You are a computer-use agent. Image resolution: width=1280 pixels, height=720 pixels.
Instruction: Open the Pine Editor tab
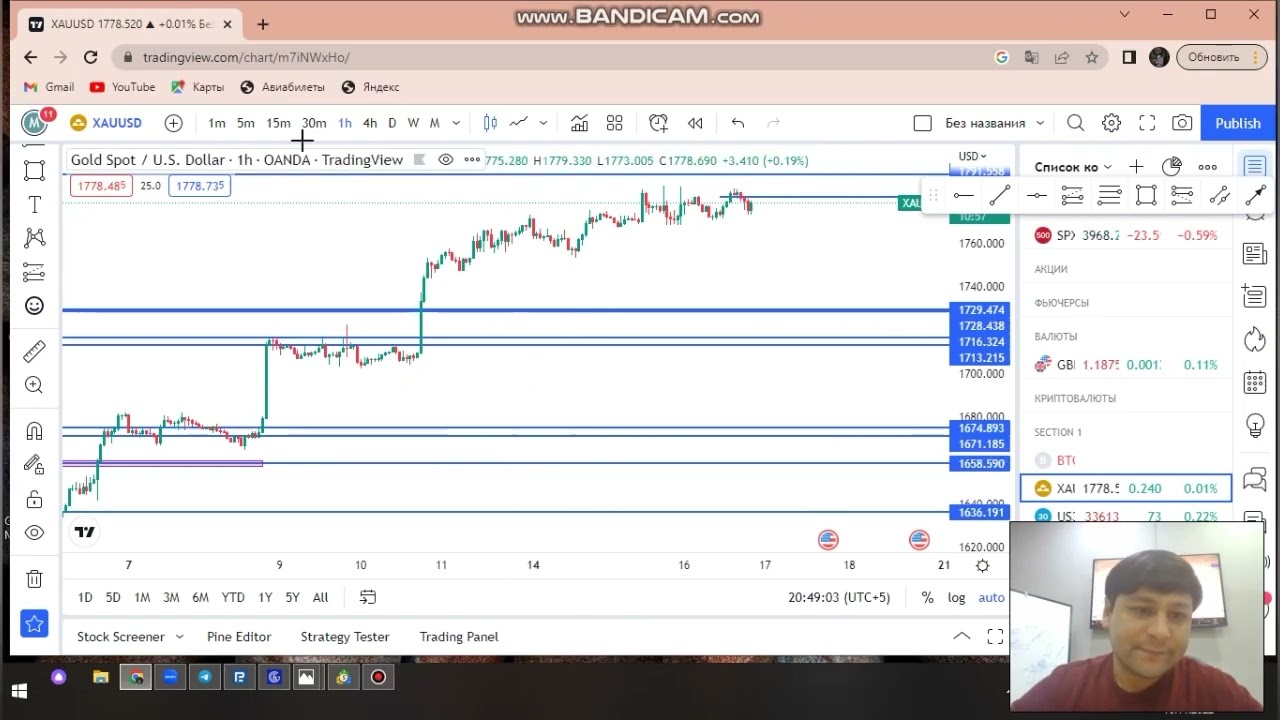[239, 636]
